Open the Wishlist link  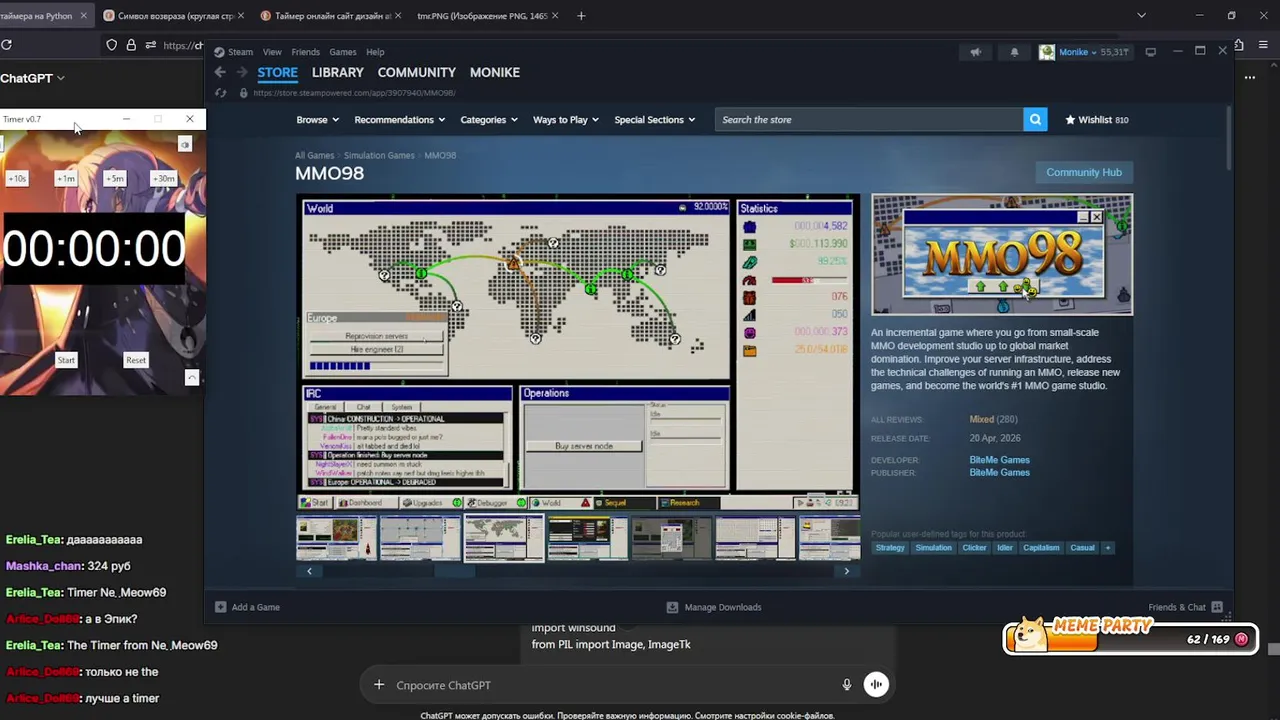click(1097, 120)
